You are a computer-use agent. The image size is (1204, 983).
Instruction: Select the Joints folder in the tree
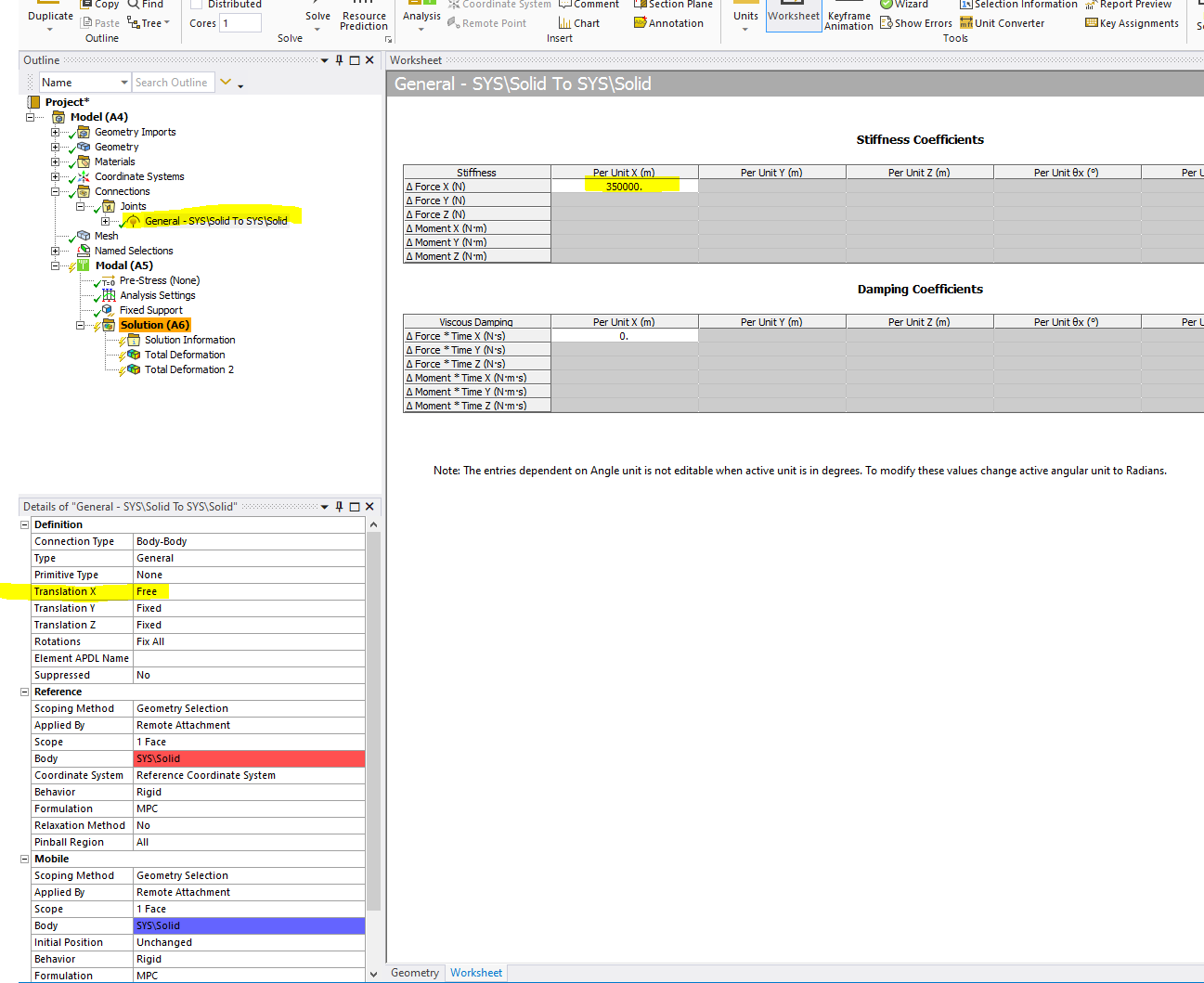point(133,206)
